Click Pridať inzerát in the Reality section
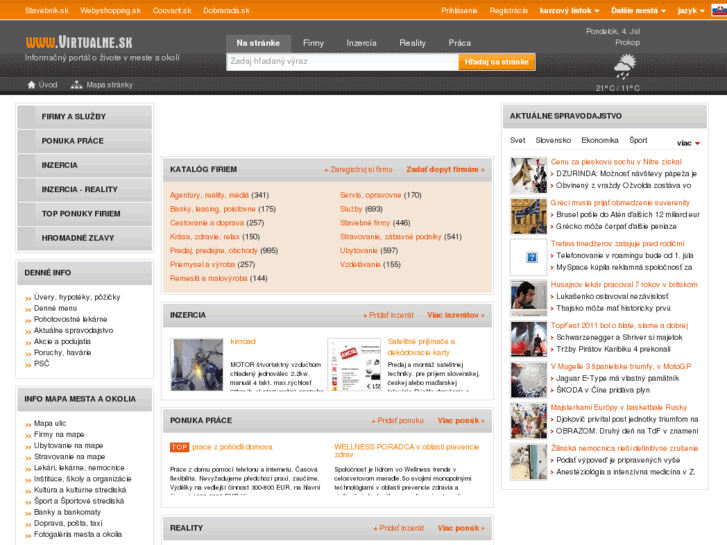This screenshot has width=727, height=545. click(399, 528)
